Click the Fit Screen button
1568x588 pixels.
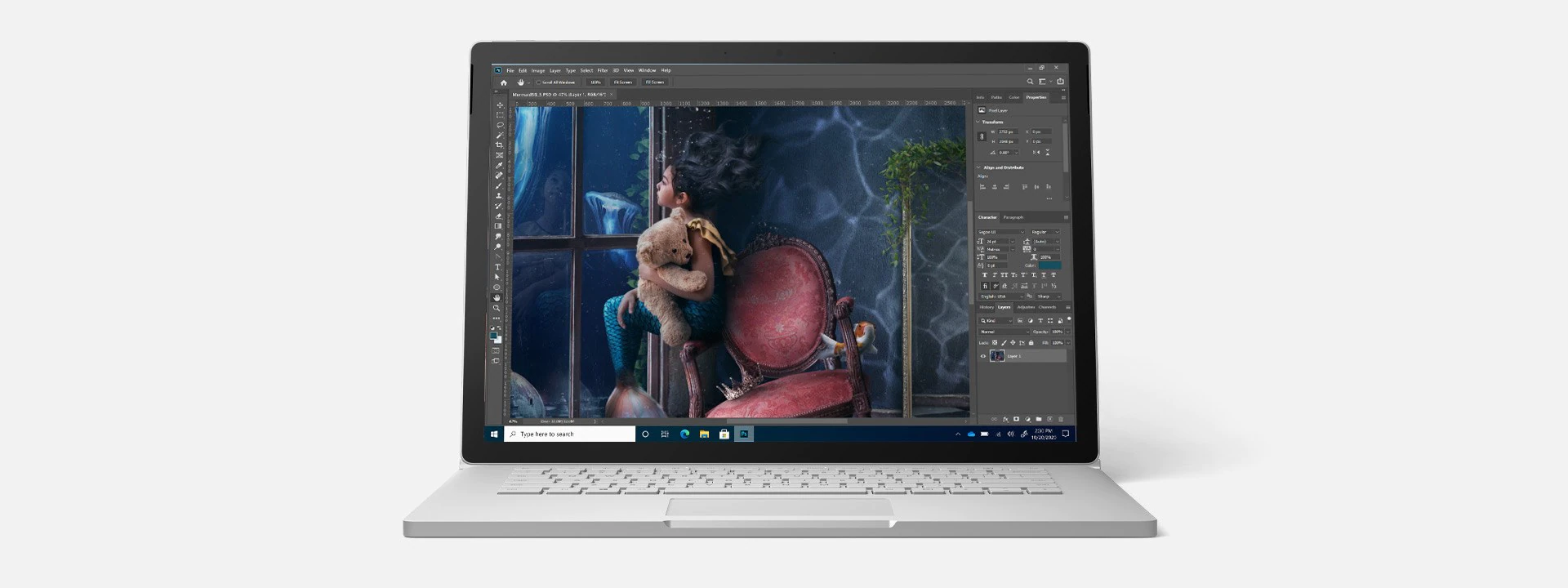[623, 82]
